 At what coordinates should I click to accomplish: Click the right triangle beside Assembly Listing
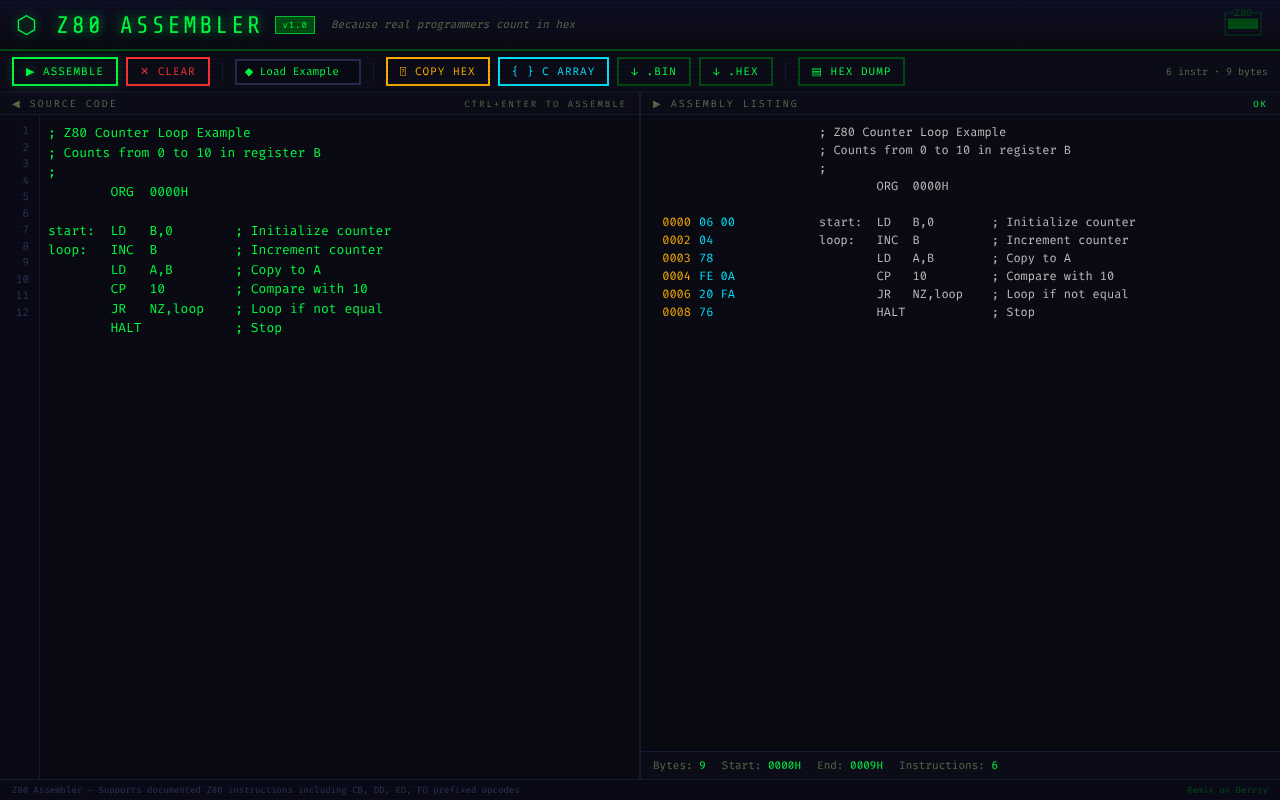(x=657, y=104)
